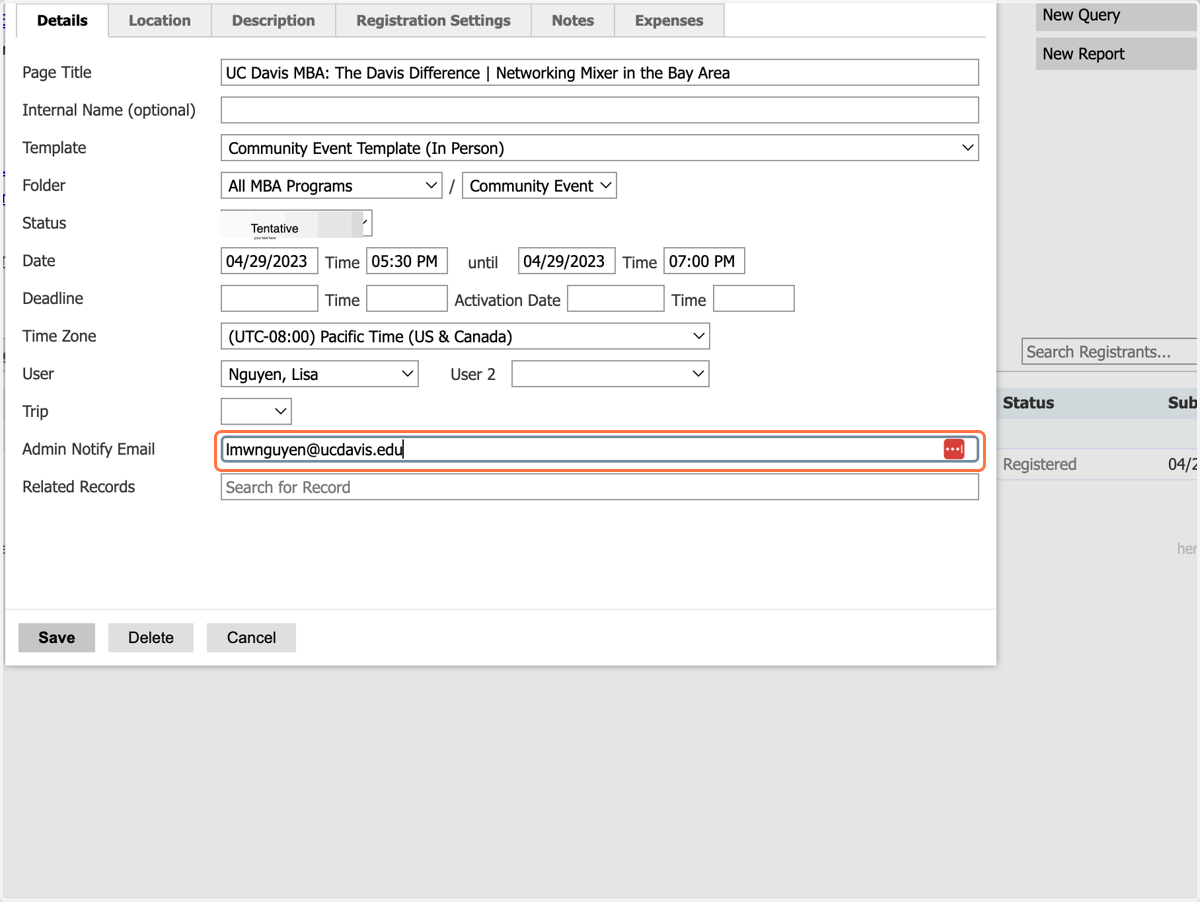The width and height of the screenshot is (1200, 902).
Task: Open the Template dropdown
Action: coord(599,148)
